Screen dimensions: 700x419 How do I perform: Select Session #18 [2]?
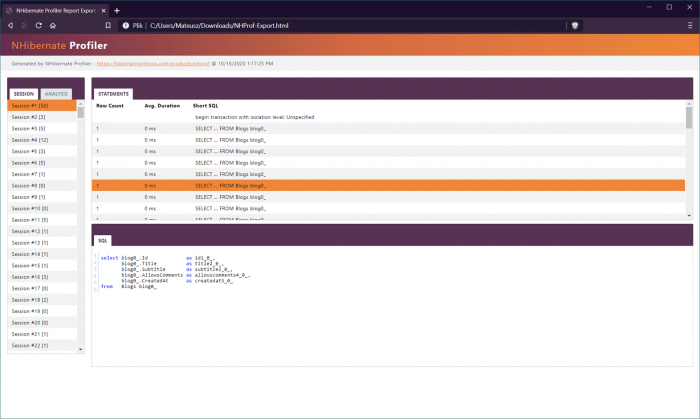coord(42,300)
